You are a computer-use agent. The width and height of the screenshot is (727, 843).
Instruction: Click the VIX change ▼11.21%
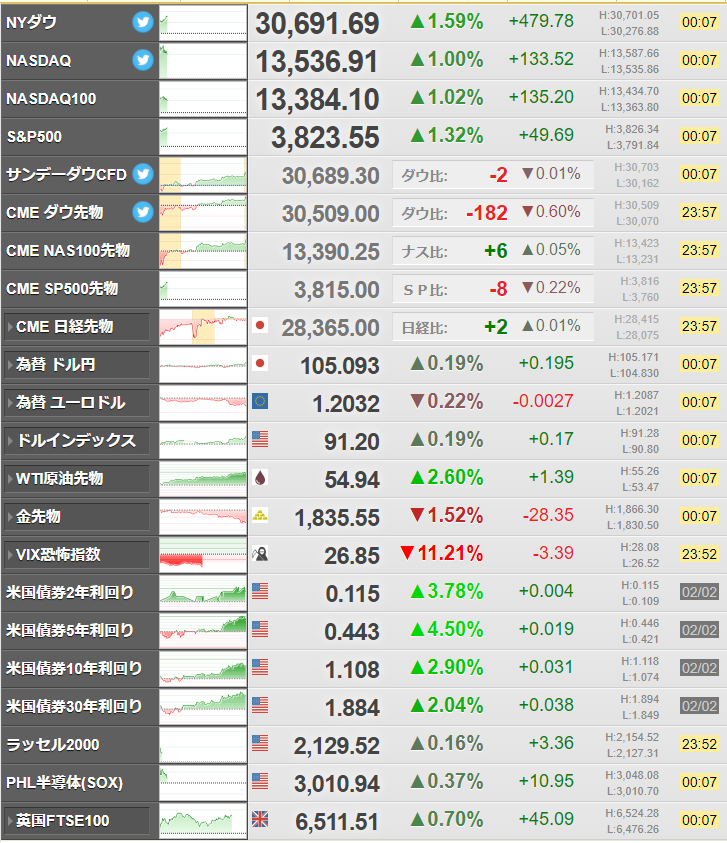click(x=441, y=553)
